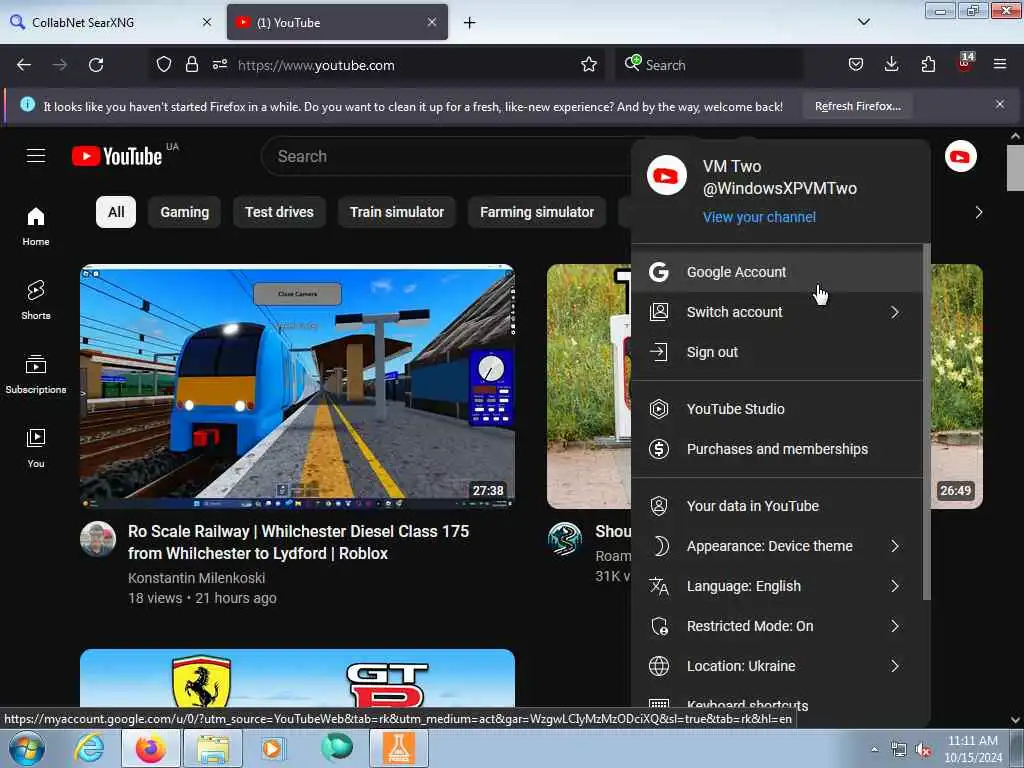The width and height of the screenshot is (1024, 768).
Task: Filter by Gaming chip
Action: point(185,212)
